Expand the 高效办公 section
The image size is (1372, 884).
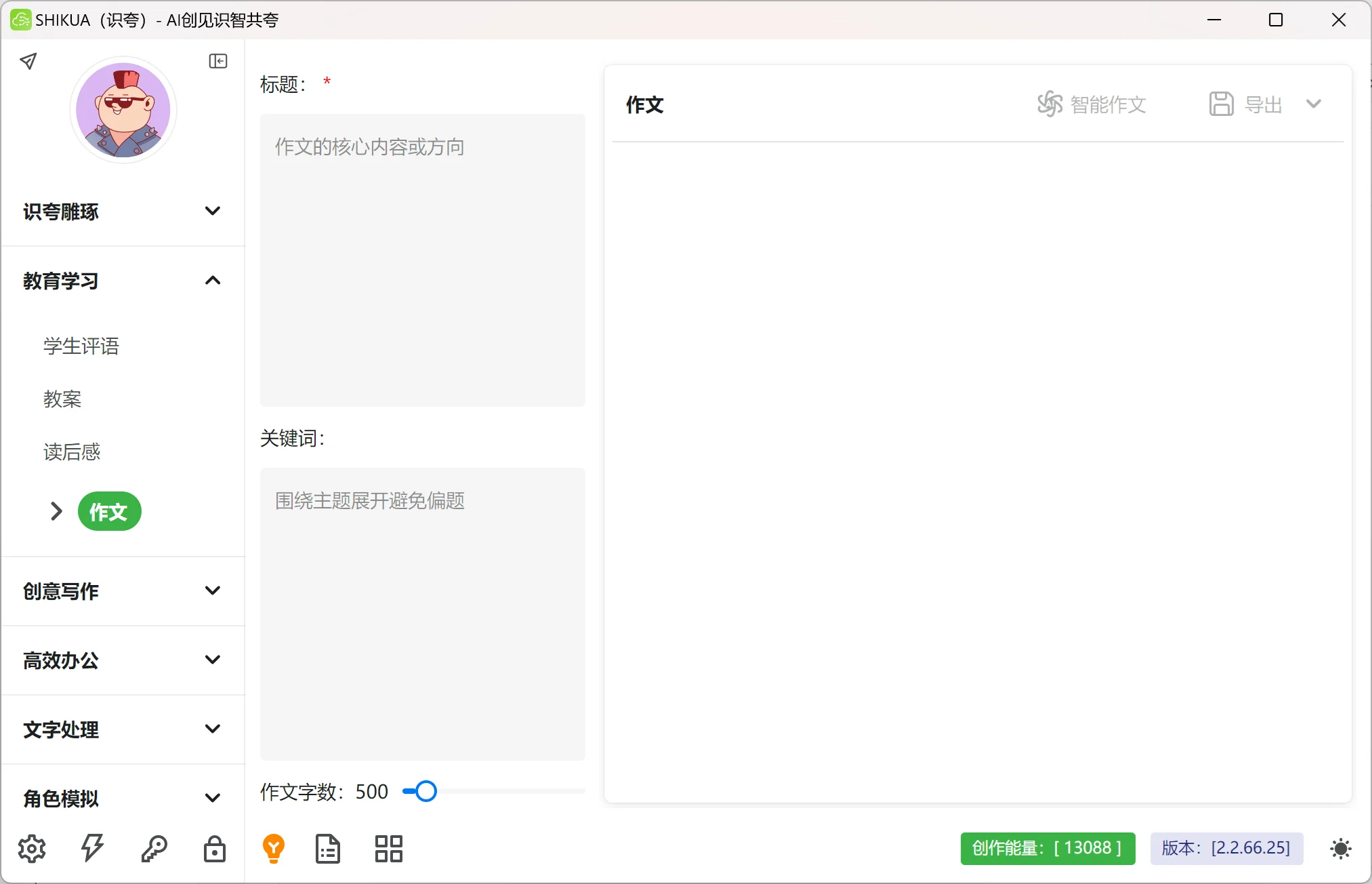coord(123,660)
